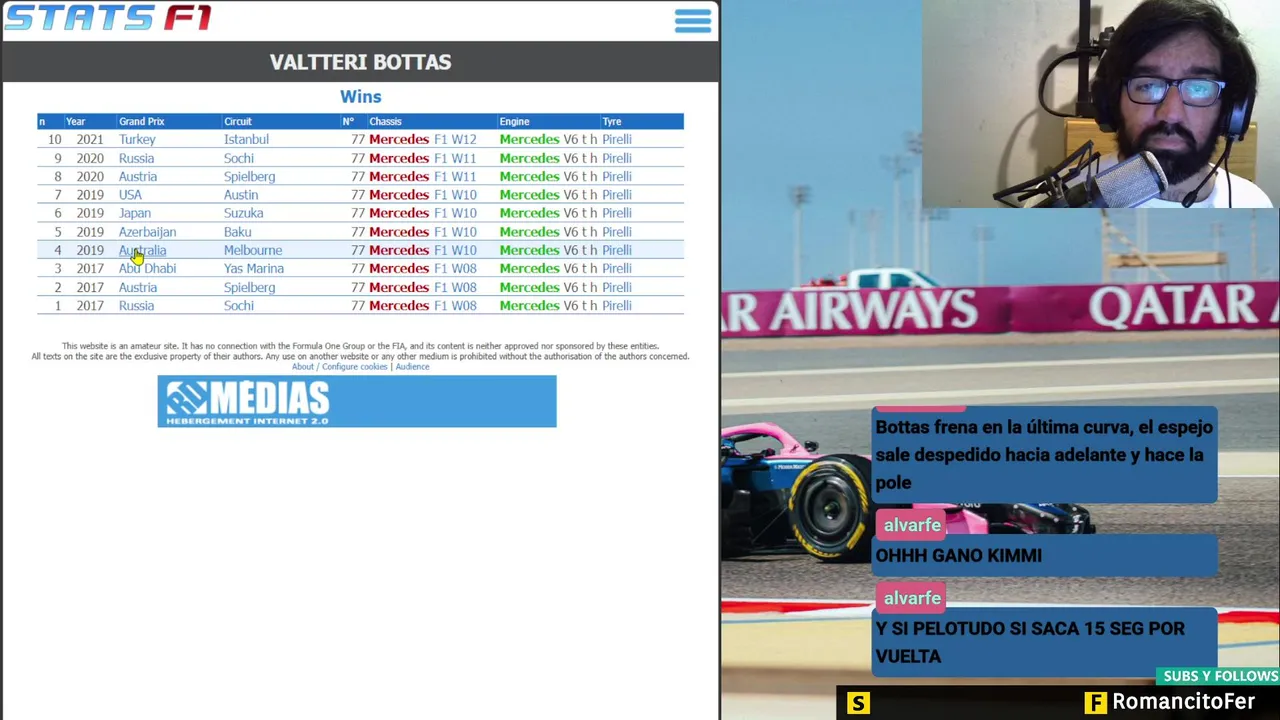Click the Chassis column header
Viewport: 1280px width, 720px height.
(385, 121)
